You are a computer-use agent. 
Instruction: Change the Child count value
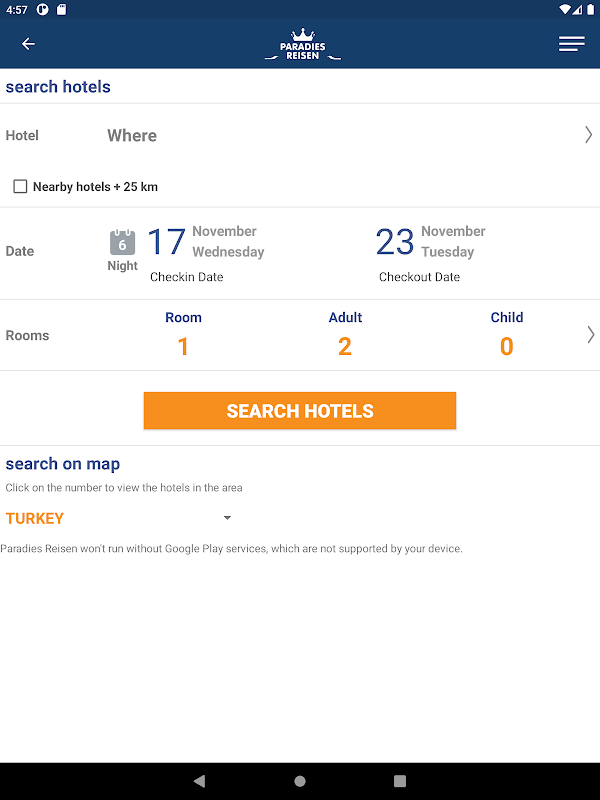[x=507, y=346]
